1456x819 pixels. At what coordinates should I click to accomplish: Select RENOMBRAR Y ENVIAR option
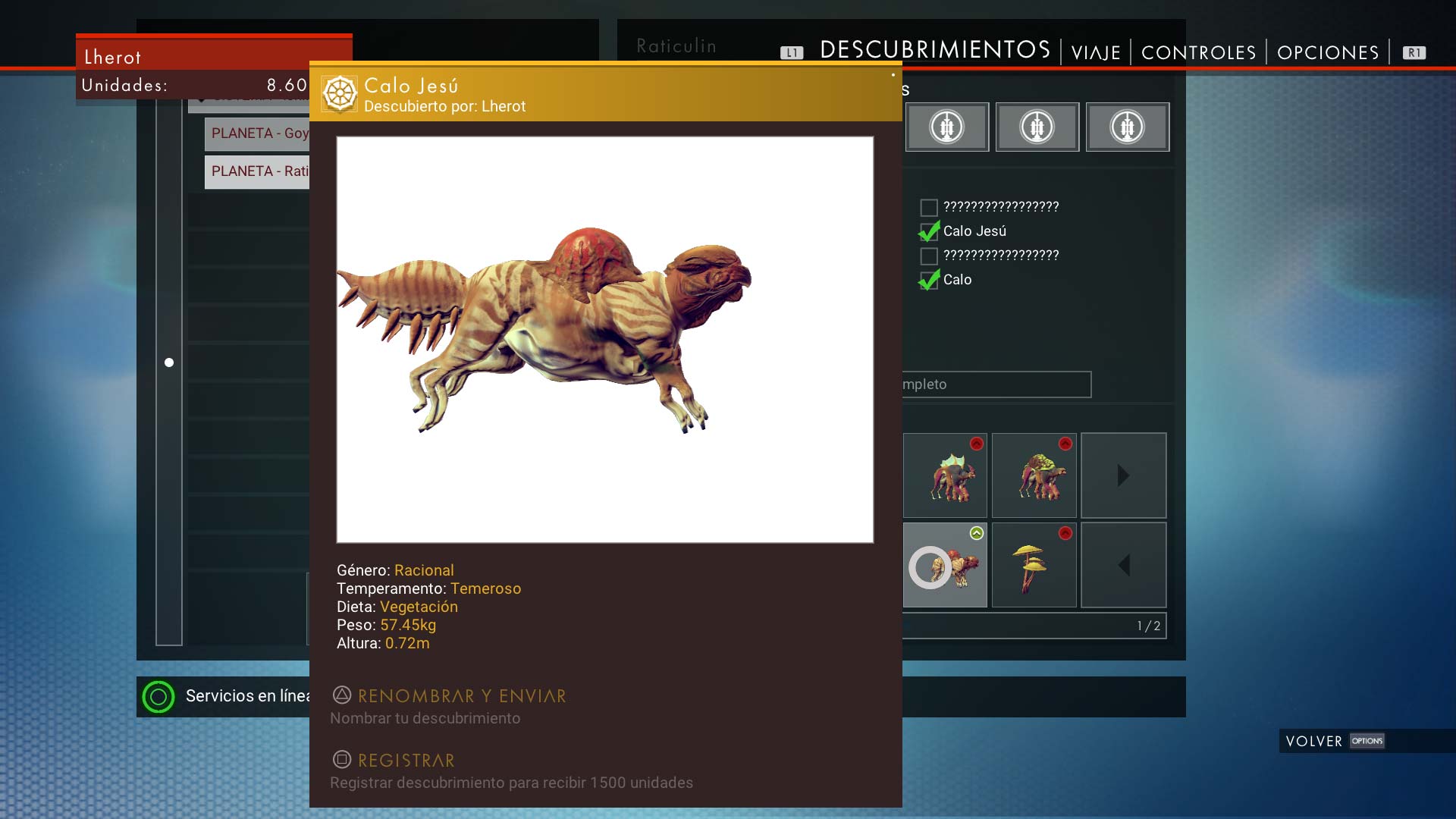coord(462,696)
